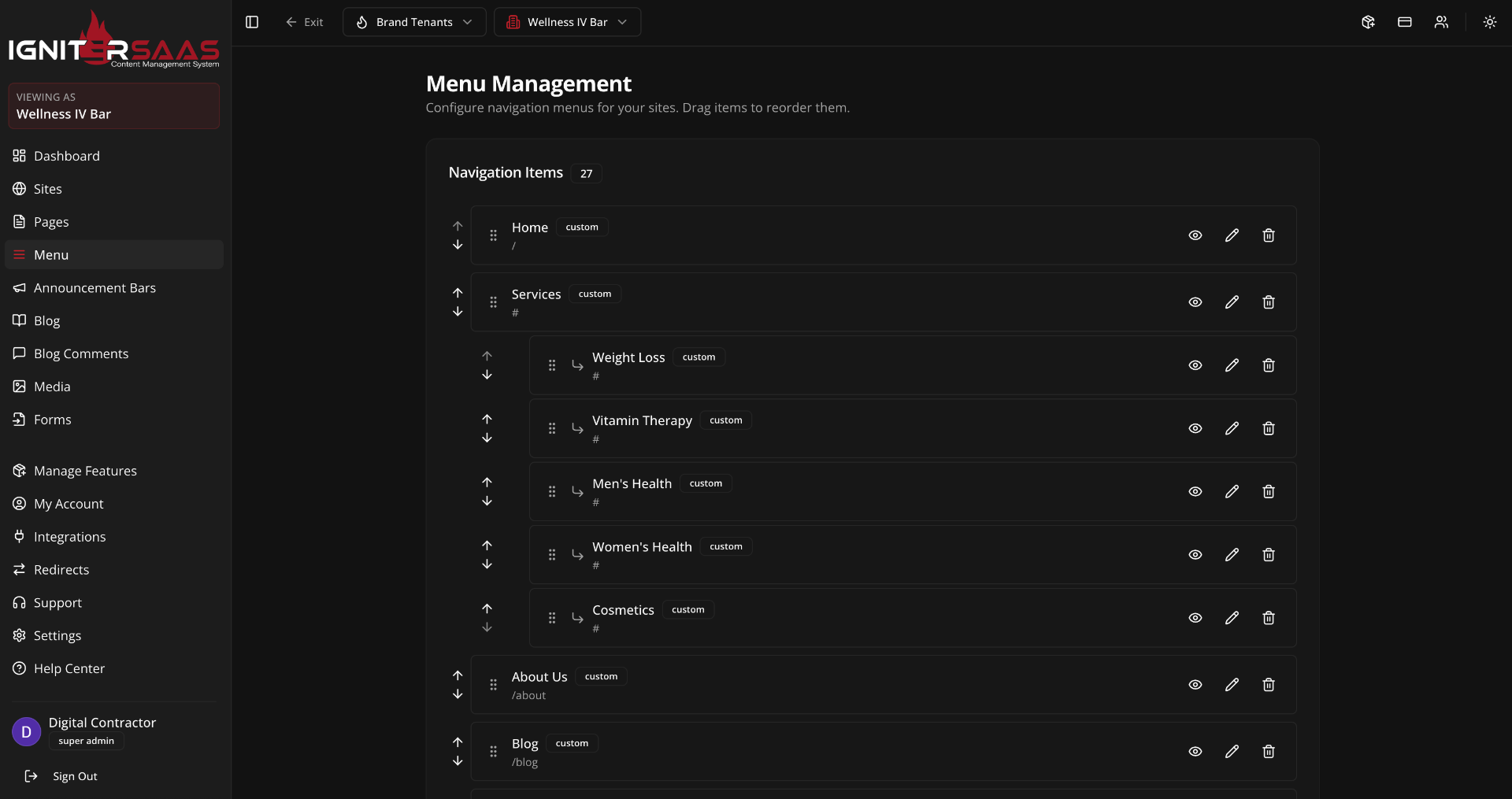Open Settings from the sidebar
This screenshot has height=799, width=1512.
click(x=57, y=635)
